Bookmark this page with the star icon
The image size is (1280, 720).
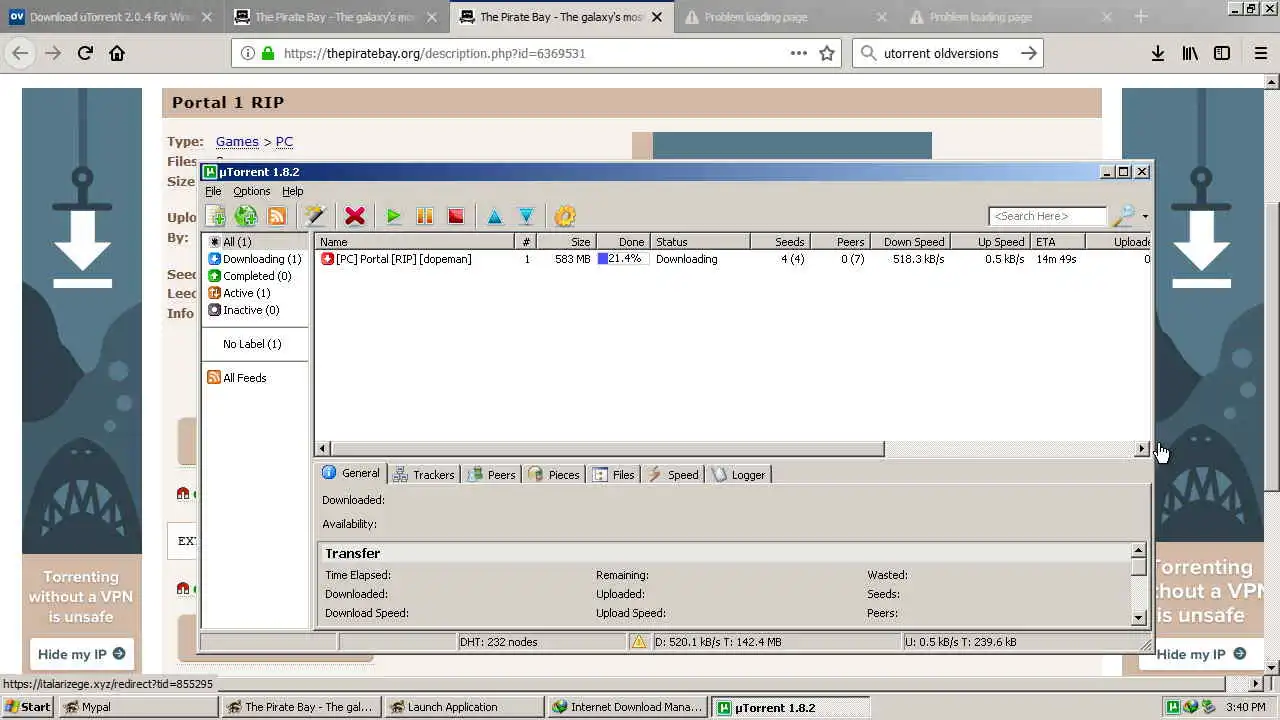coord(827,53)
